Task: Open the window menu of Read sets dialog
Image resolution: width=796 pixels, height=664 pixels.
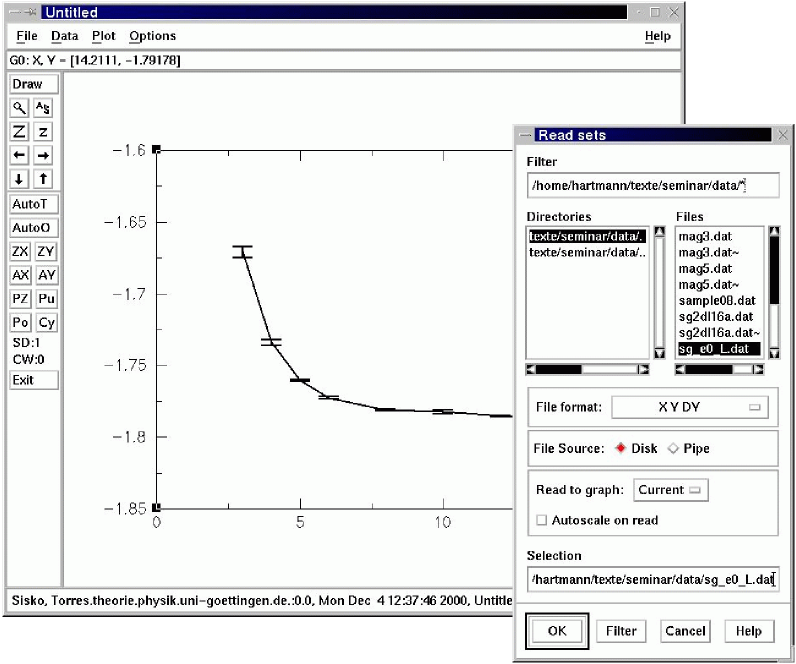Action: [526, 135]
